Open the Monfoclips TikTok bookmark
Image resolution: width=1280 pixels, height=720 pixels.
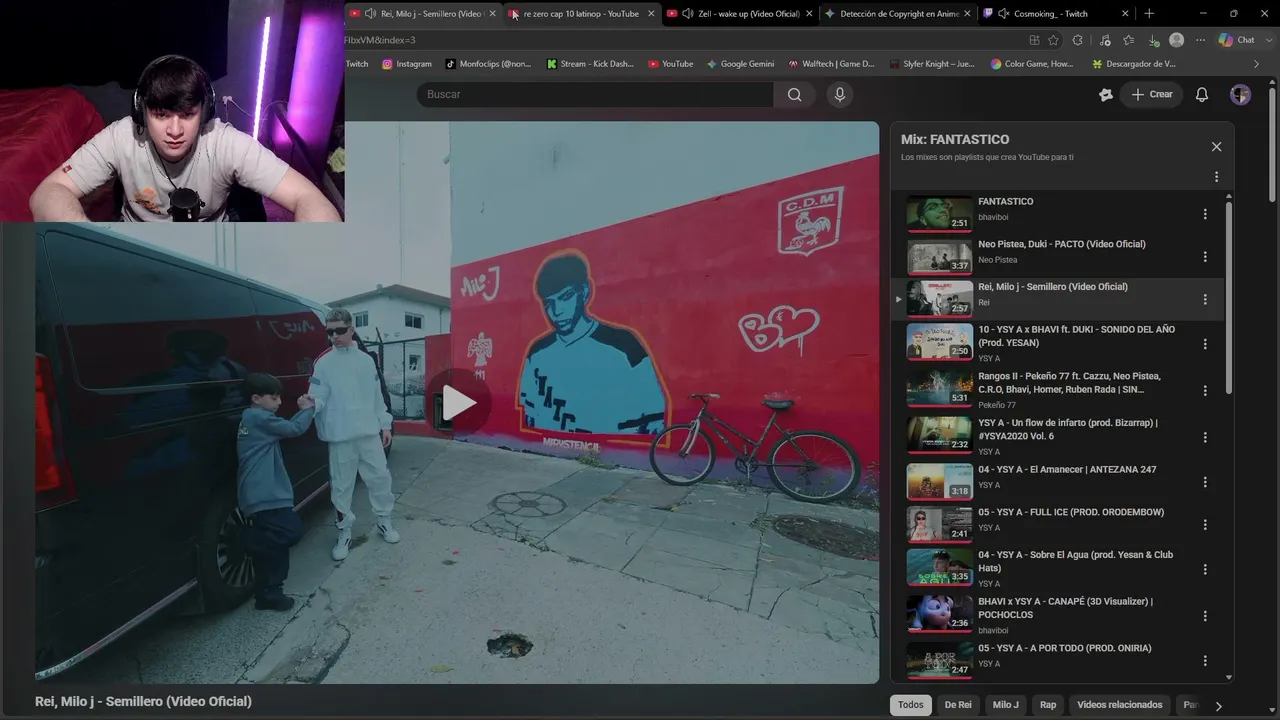[x=489, y=64]
